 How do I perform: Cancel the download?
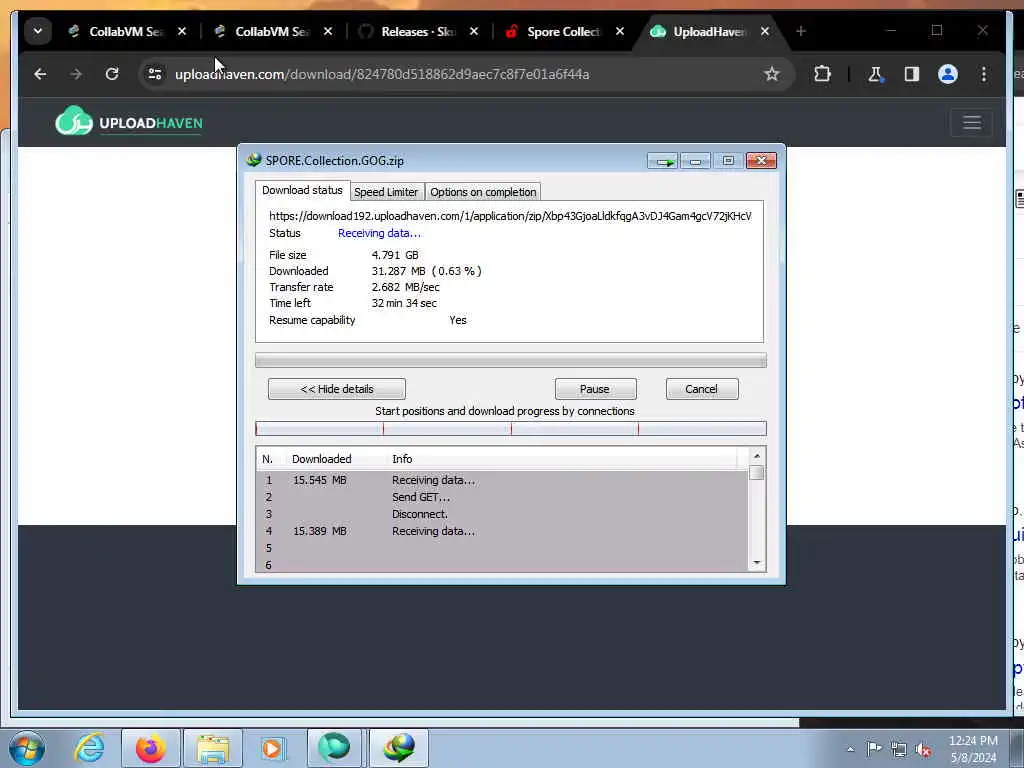tap(701, 389)
